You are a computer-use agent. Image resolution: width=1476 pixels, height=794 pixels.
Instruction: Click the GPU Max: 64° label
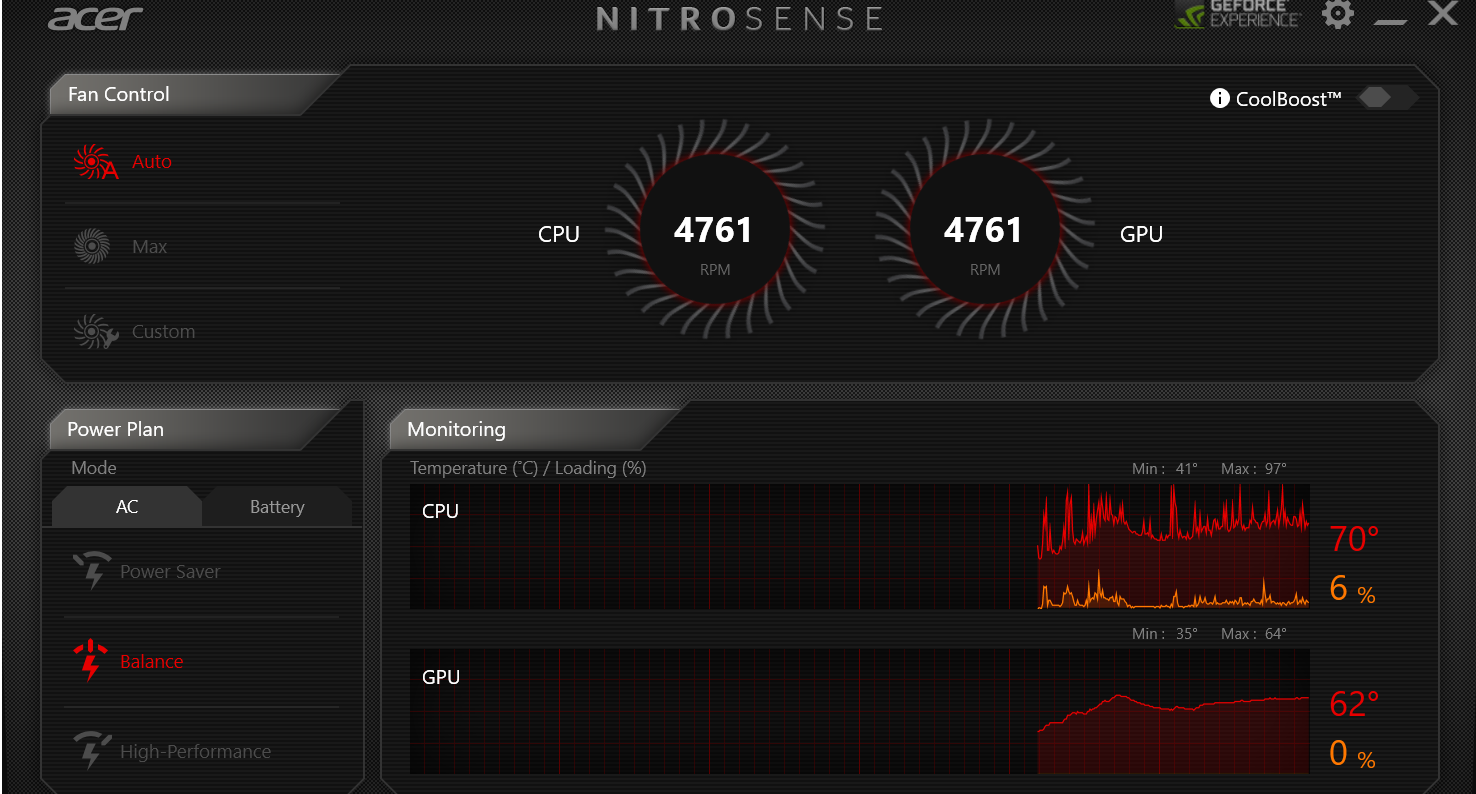1254,633
